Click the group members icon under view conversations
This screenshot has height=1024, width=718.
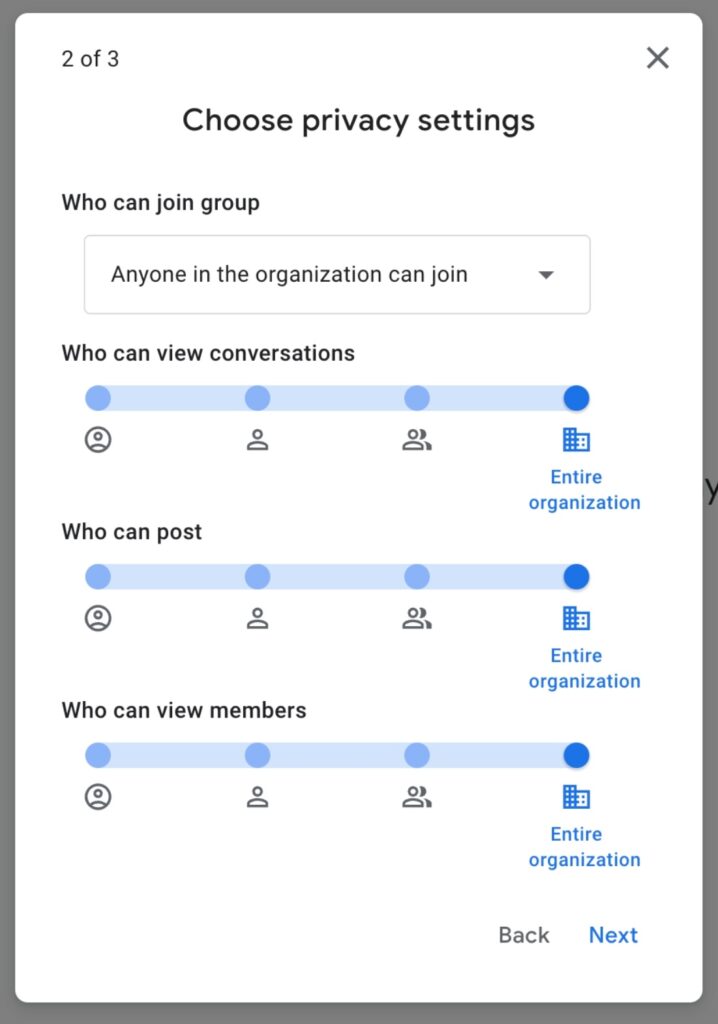pyautogui.click(x=416, y=440)
